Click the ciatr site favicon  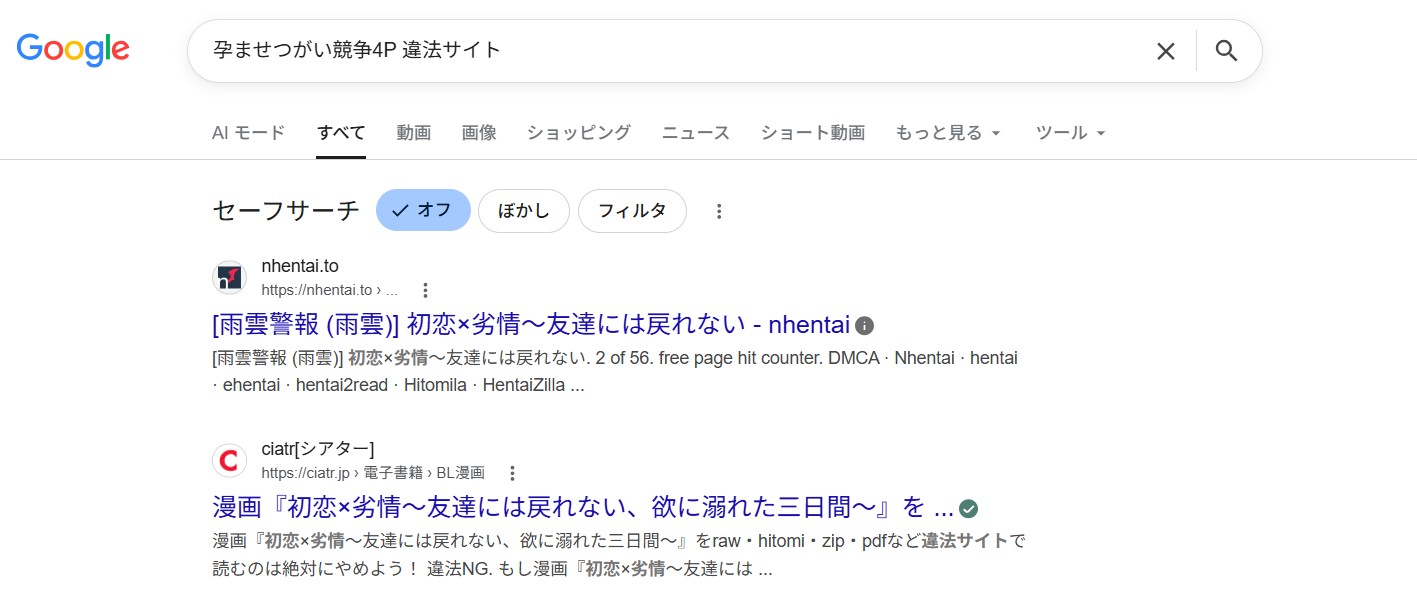click(230, 460)
